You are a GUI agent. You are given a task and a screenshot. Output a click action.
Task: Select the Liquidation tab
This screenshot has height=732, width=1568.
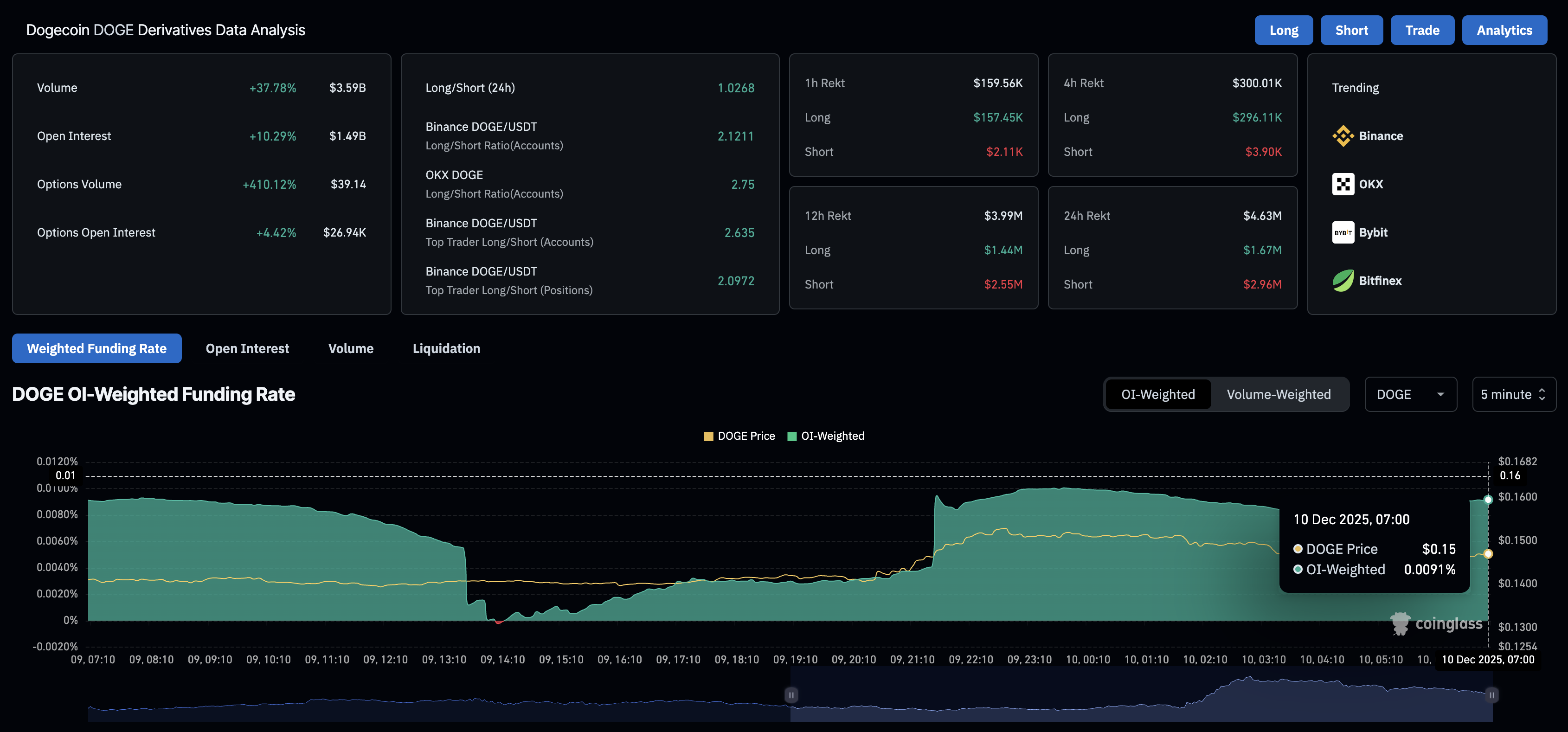[x=446, y=348]
